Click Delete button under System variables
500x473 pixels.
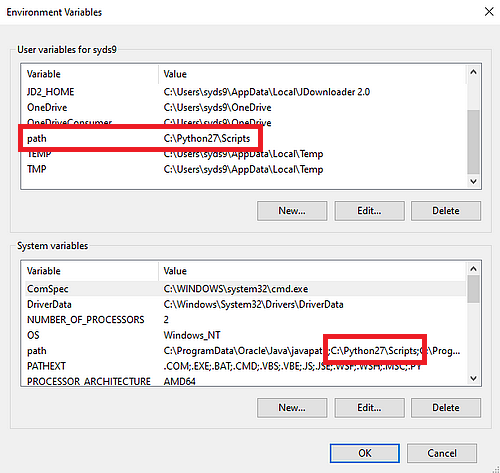pos(446,407)
